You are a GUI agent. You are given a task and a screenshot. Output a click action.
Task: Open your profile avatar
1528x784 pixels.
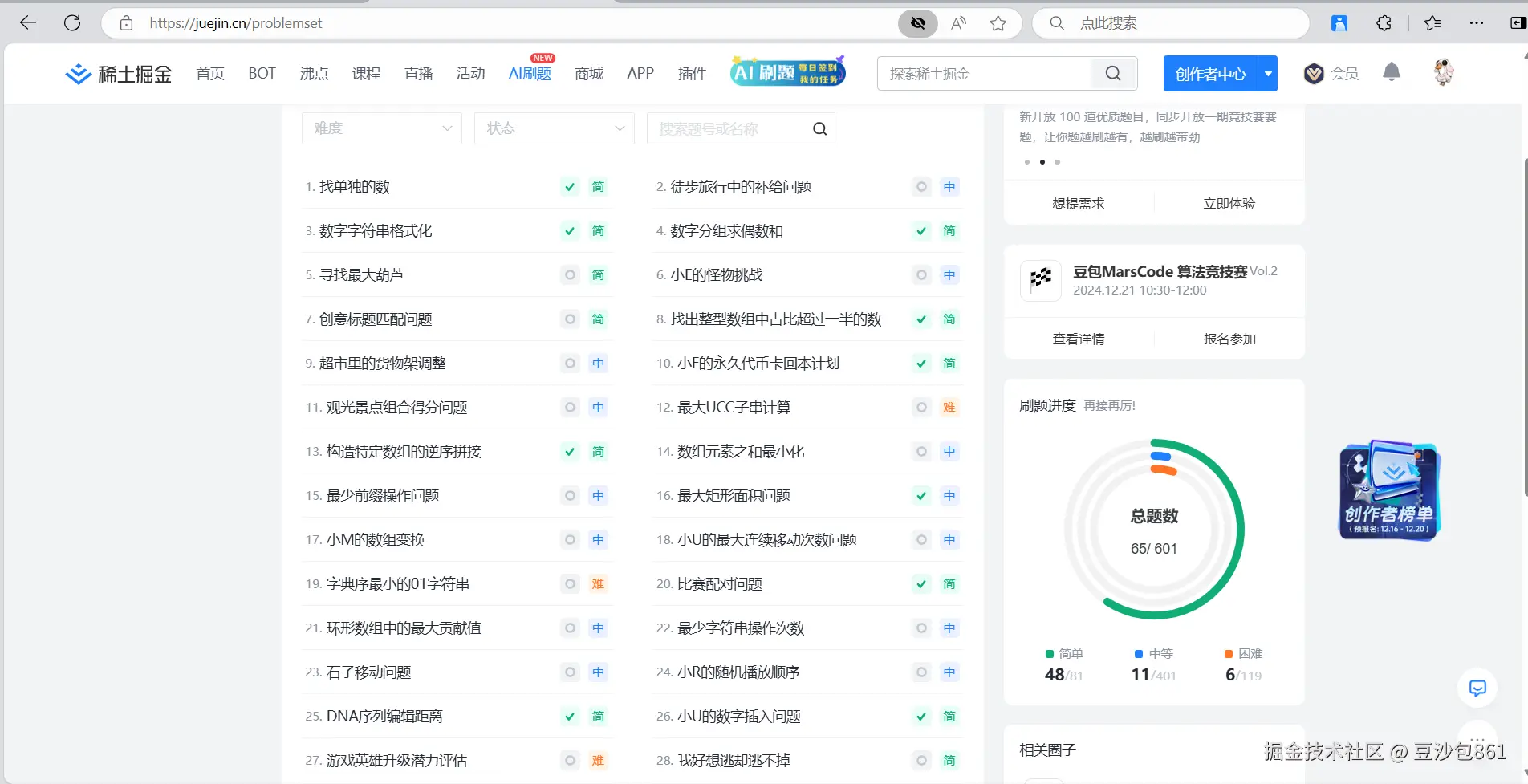pyautogui.click(x=1443, y=72)
